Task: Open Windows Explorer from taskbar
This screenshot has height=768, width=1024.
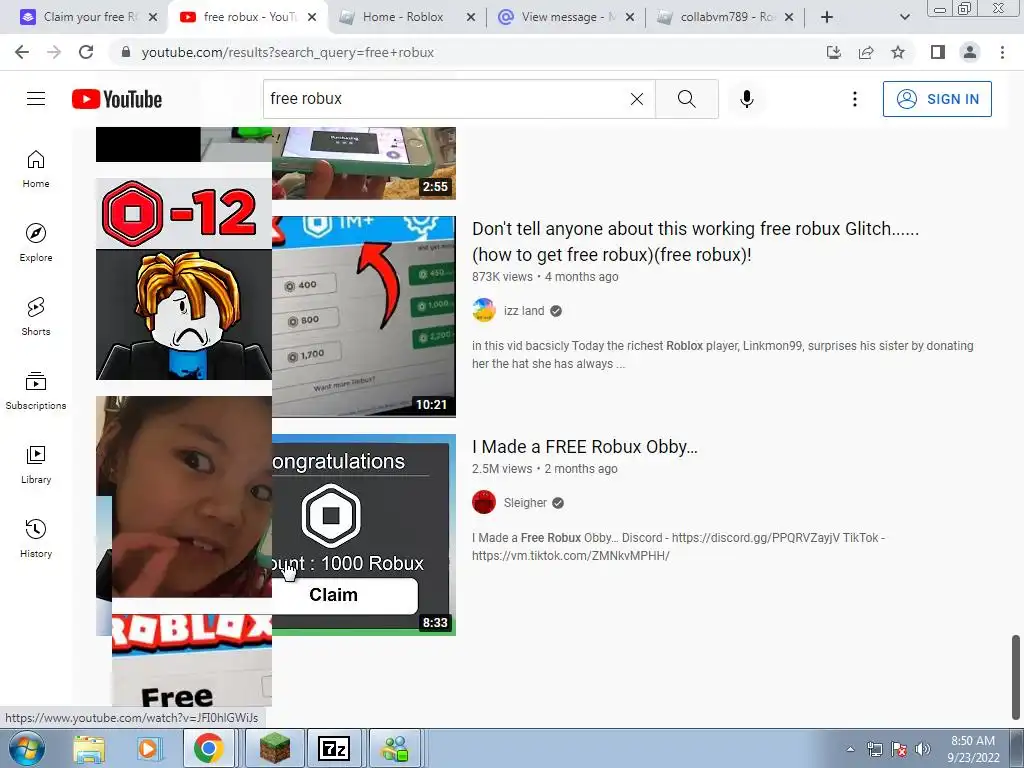Action: 89,748
